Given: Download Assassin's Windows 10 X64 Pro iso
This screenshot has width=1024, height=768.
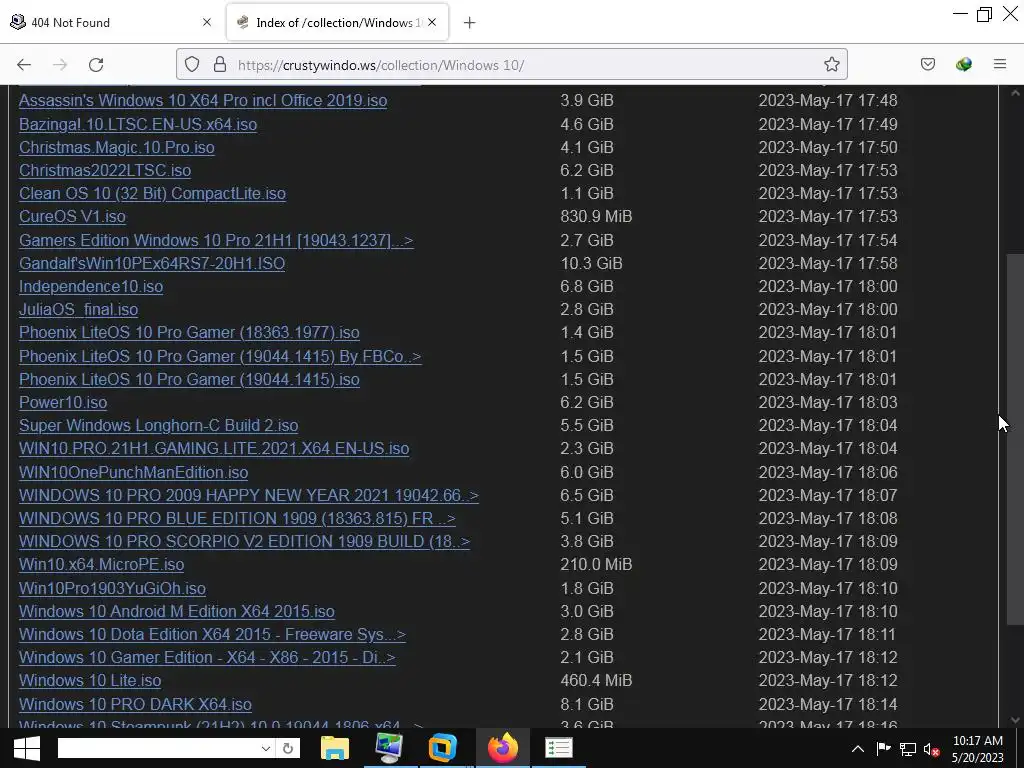Looking at the screenshot, I should tap(203, 101).
